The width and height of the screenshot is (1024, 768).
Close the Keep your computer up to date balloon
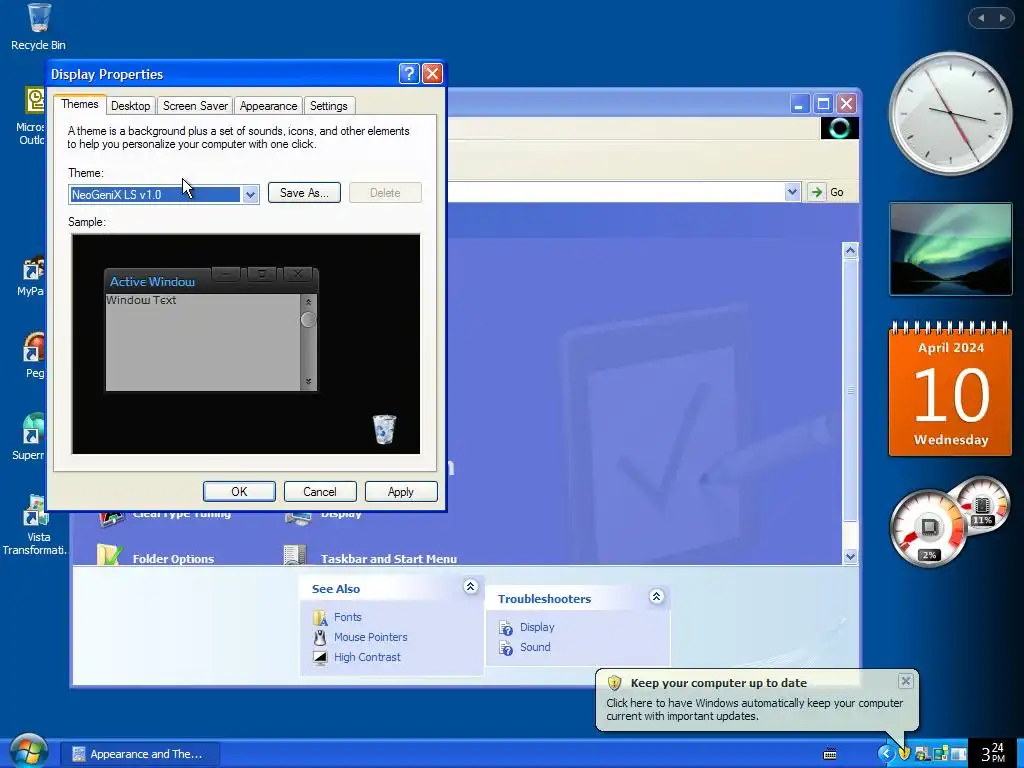[x=905, y=681]
